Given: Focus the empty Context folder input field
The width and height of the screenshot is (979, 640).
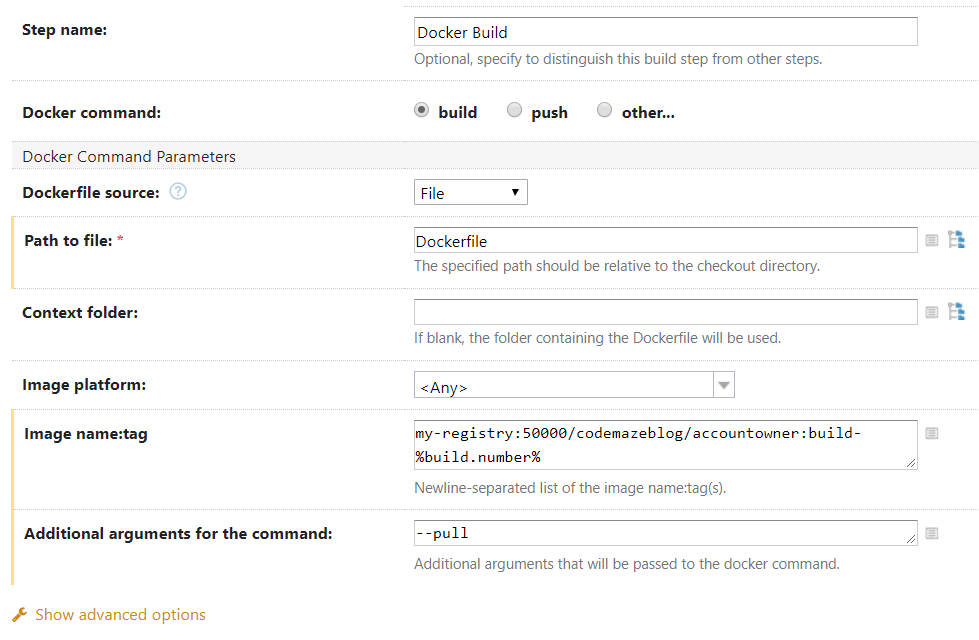Looking at the screenshot, I should pos(665,312).
